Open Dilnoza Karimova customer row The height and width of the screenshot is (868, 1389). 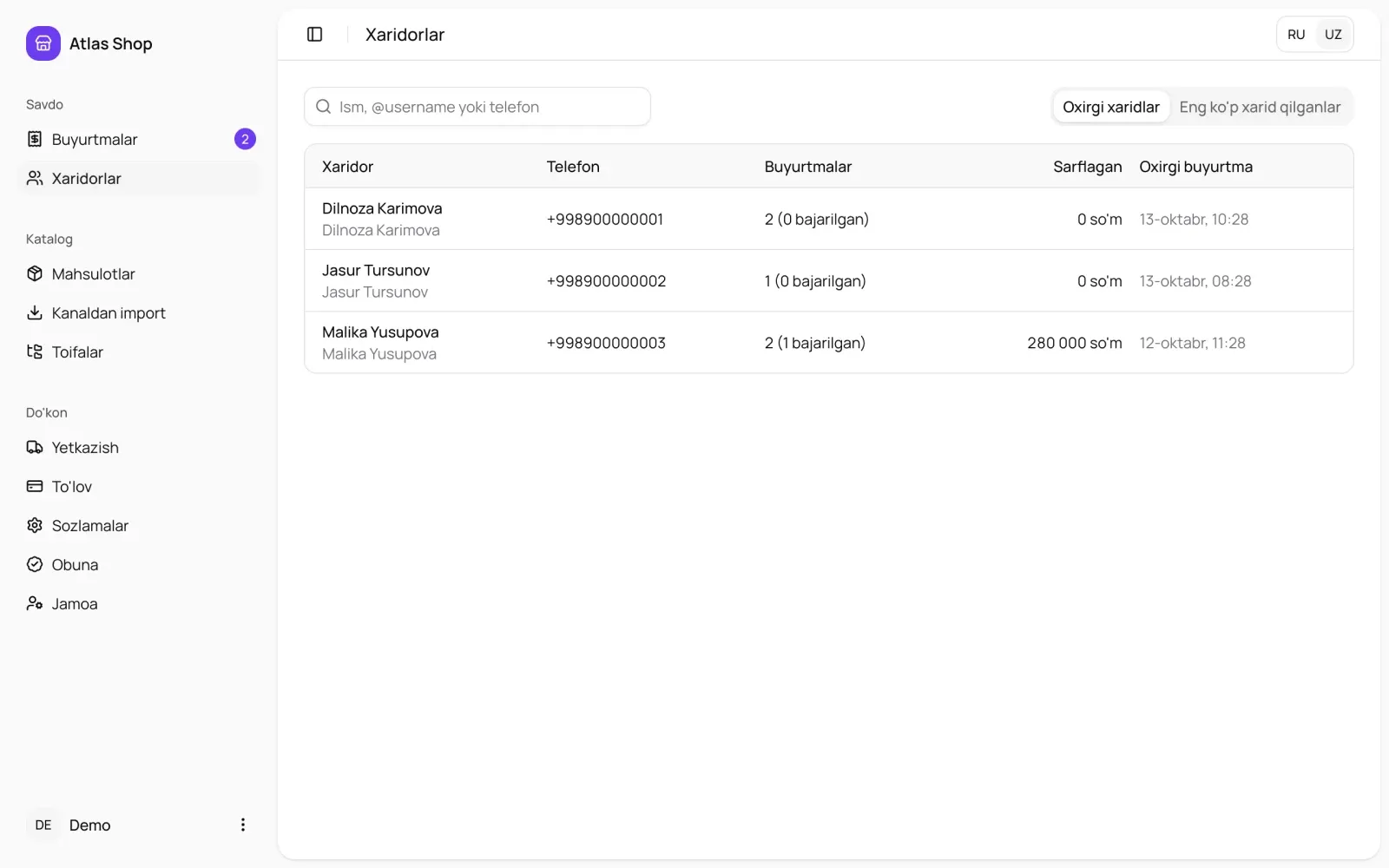(829, 219)
